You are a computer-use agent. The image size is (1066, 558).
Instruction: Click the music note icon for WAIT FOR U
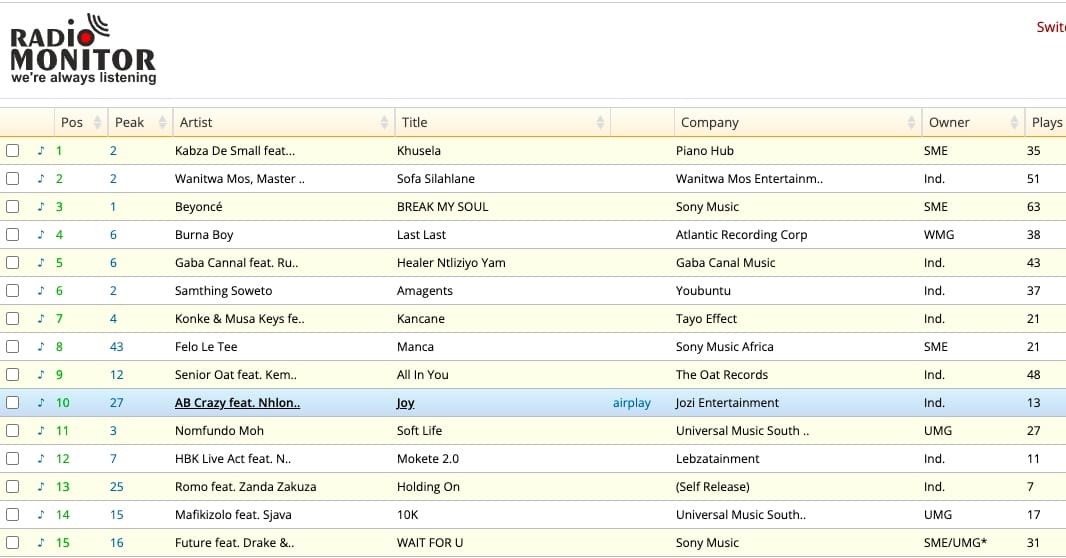pos(41,542)
